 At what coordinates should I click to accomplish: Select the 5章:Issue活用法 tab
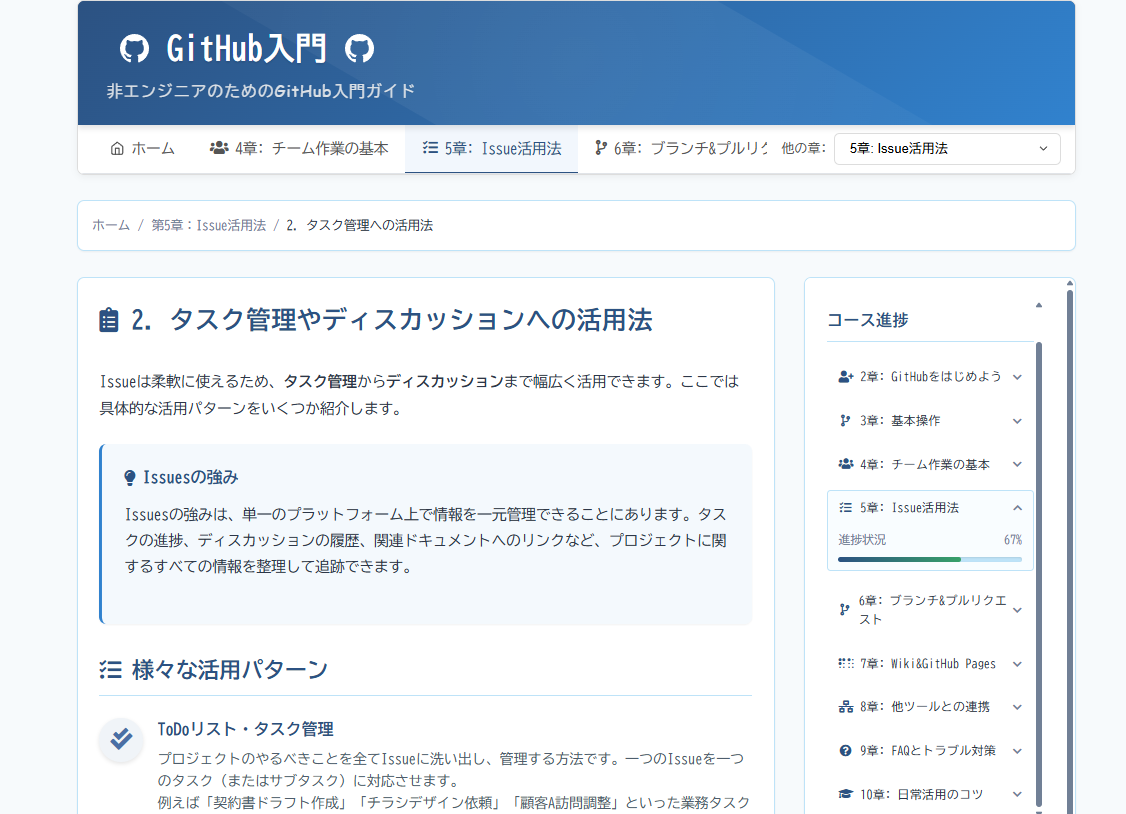(491, 149)
